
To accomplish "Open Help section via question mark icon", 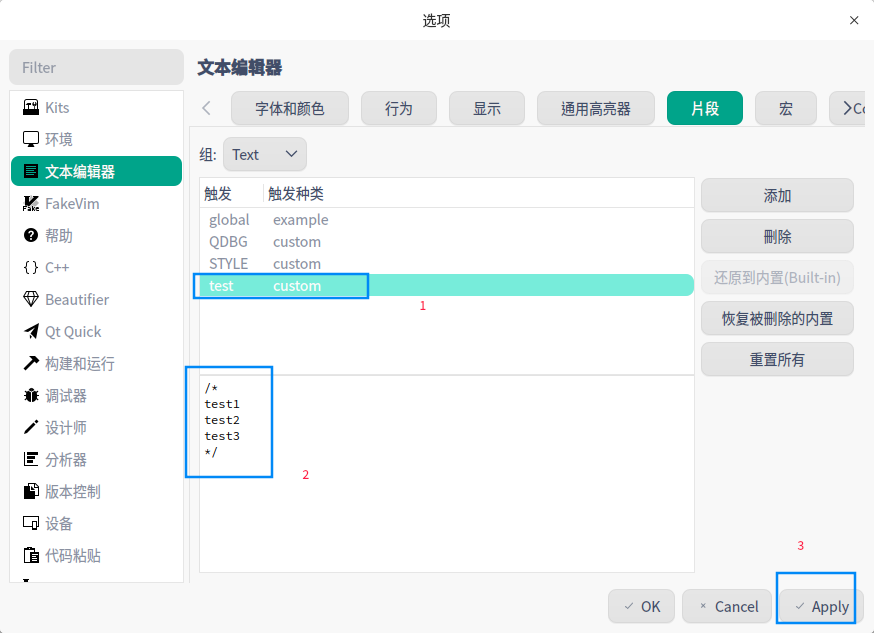I will [30, 235].
